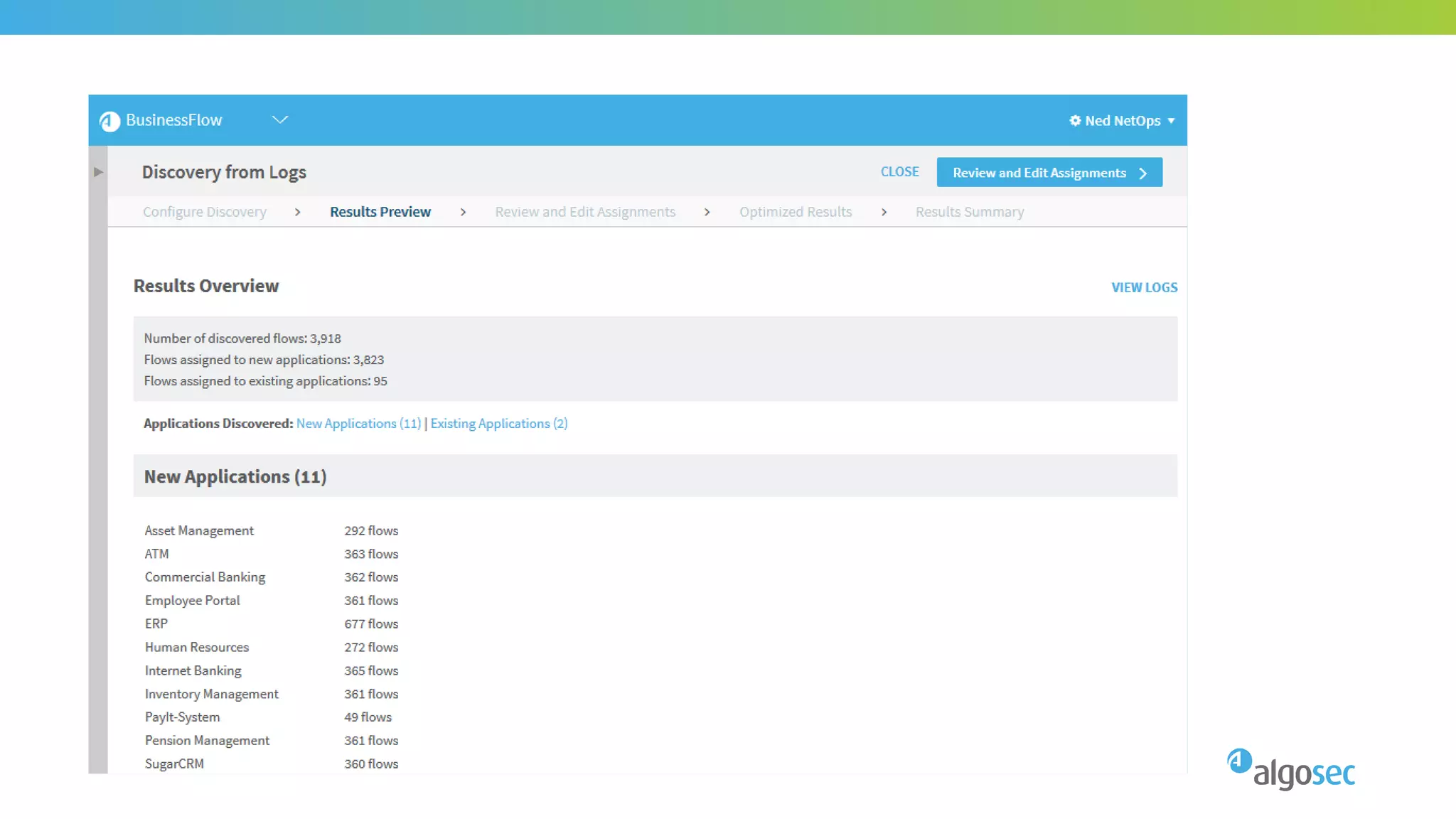The height and width of the screenshot is (819, 1456).
Task: Go to Review and Edit Assignments step
Action: pos(584,212)
